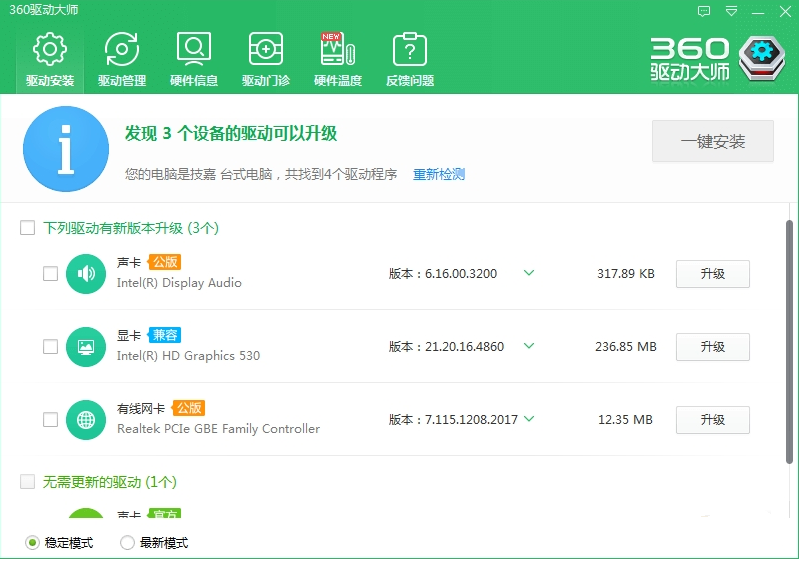Click the 显卡 display device icon

coord(86,347)
